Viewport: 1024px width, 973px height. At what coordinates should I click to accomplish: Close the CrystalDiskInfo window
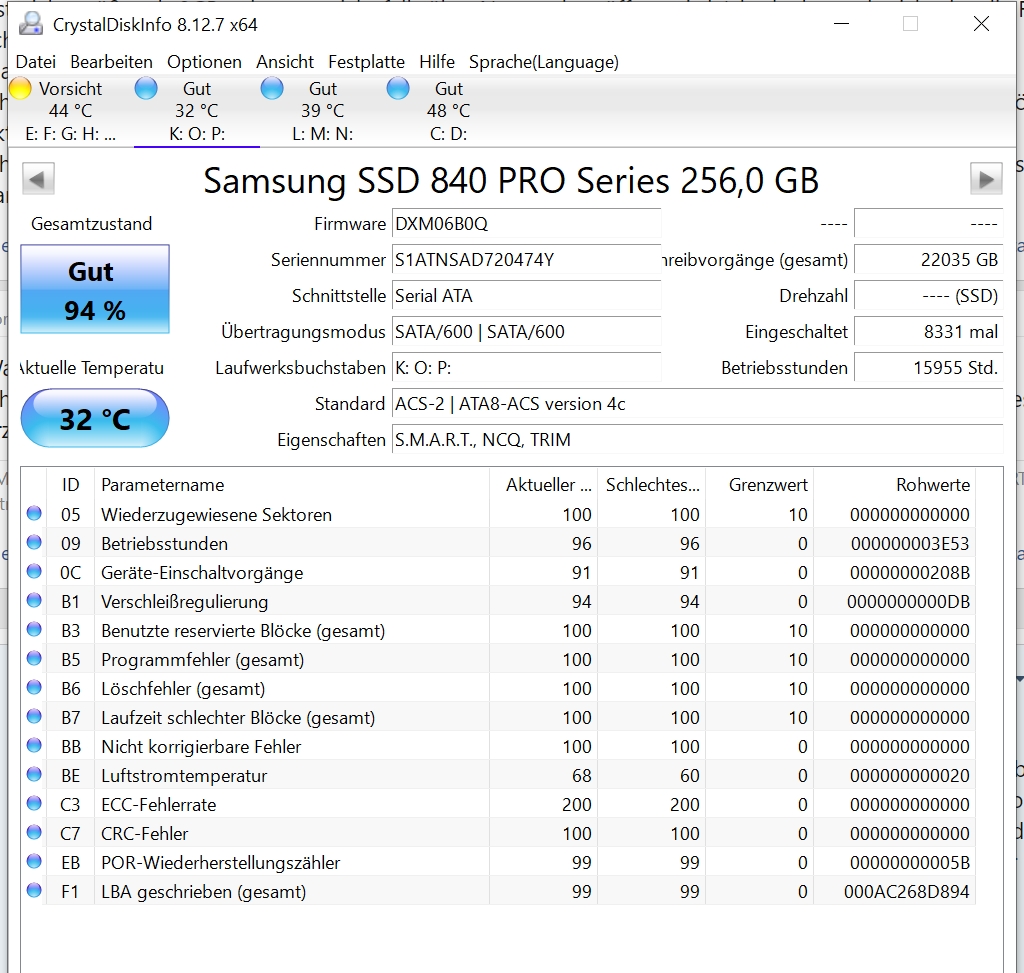click(981, 24)
